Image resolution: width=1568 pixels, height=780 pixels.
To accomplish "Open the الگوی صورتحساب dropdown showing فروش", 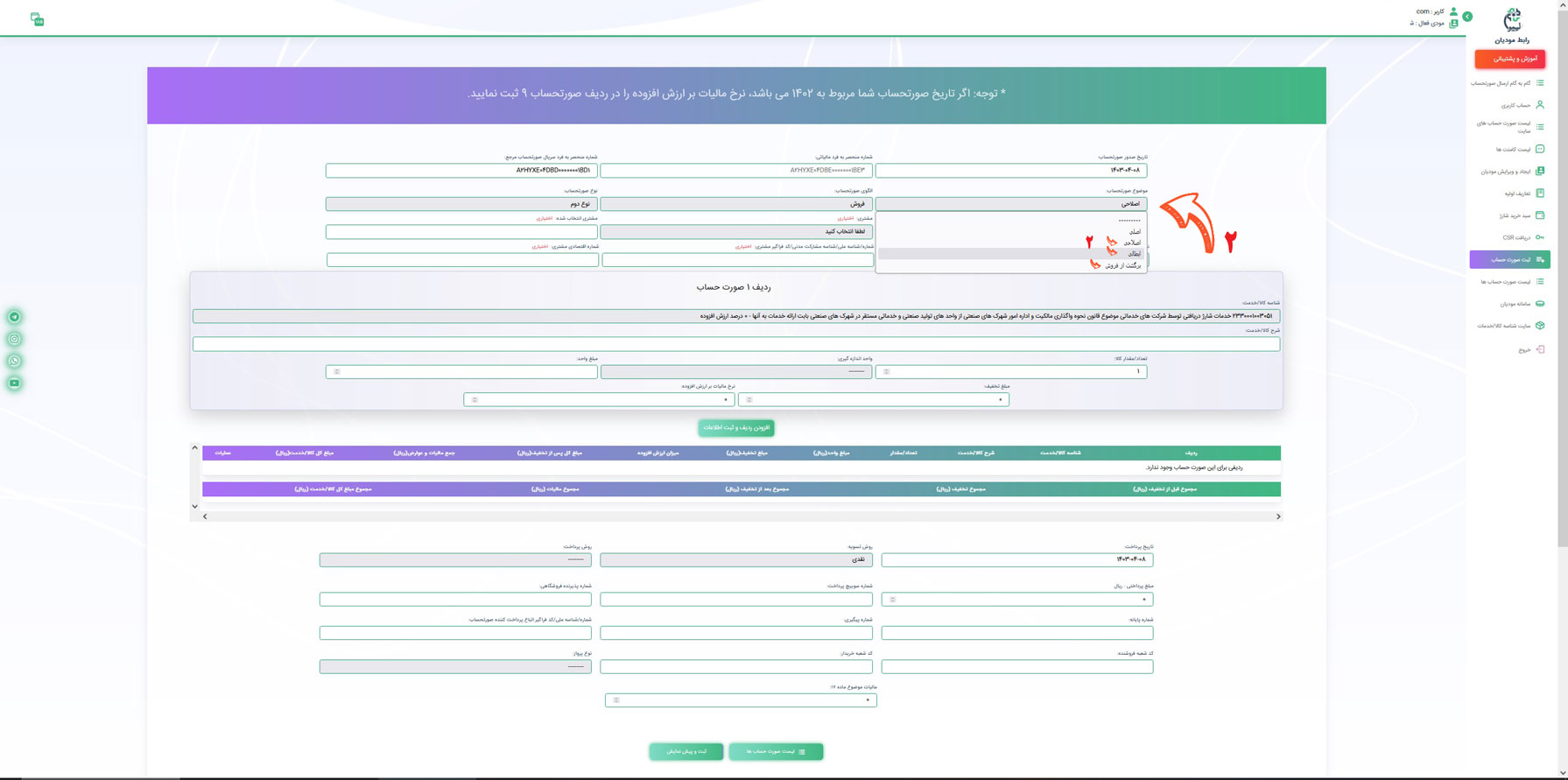I will point(736,204).
